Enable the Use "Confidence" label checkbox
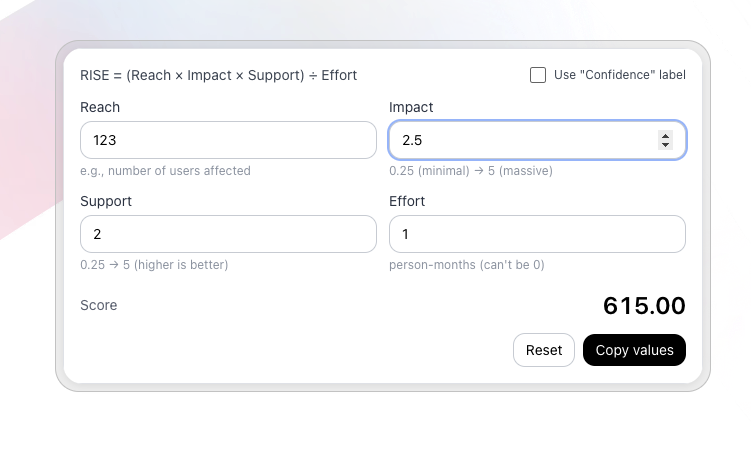This screenshot has width=751, height=450. (538, 75)
